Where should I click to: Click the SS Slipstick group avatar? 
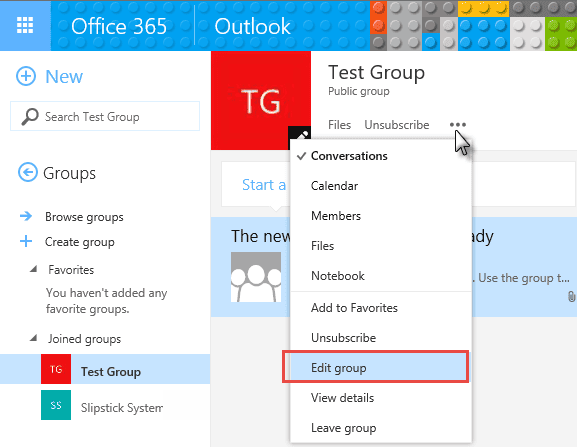(56, 405)
